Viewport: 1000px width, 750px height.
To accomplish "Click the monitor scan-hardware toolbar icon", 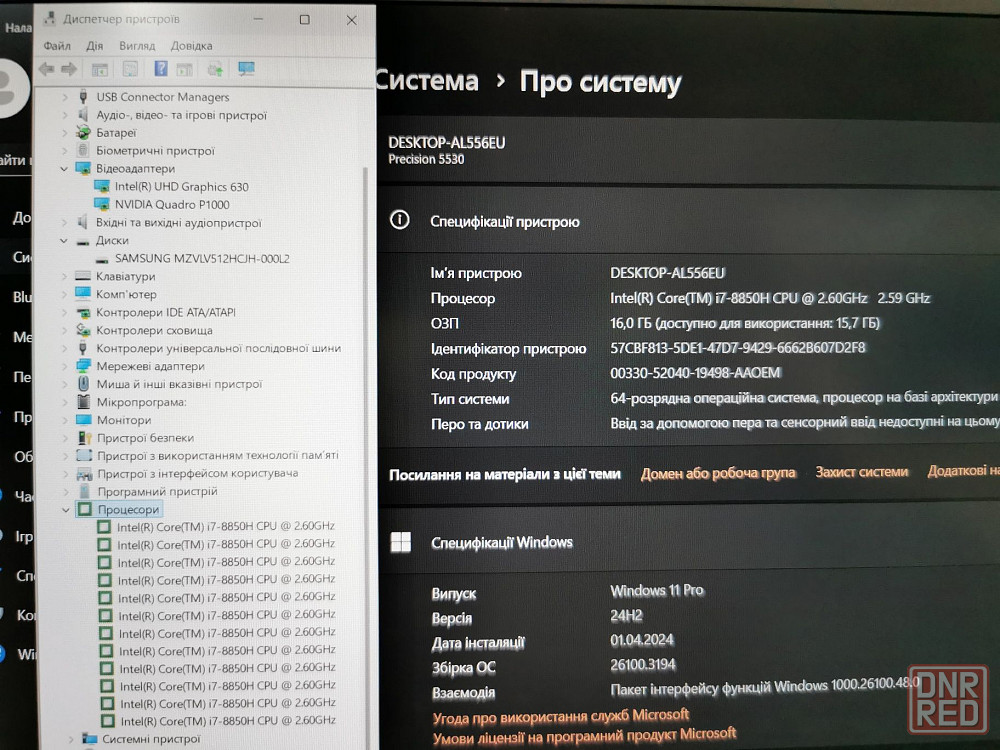I will [246, 69].
